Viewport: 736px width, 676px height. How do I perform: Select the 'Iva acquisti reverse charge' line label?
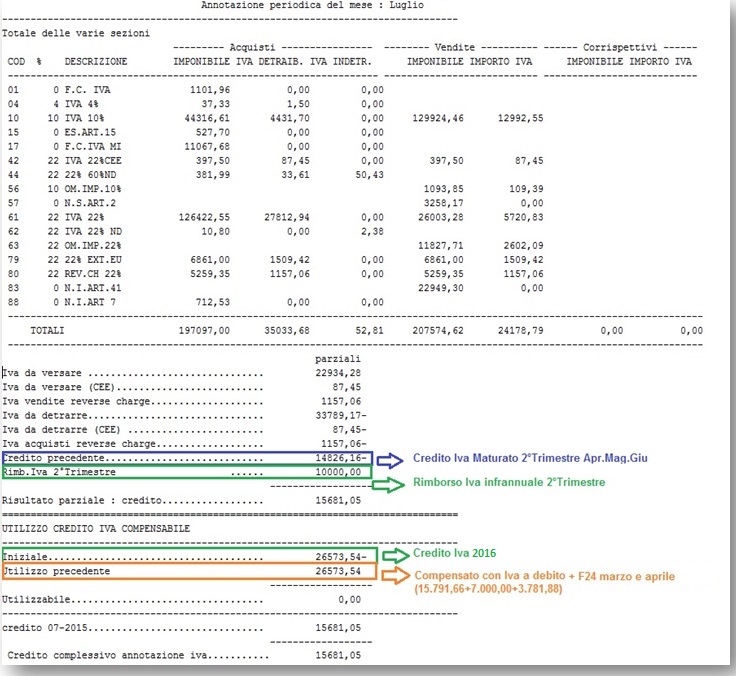(79, 444)
